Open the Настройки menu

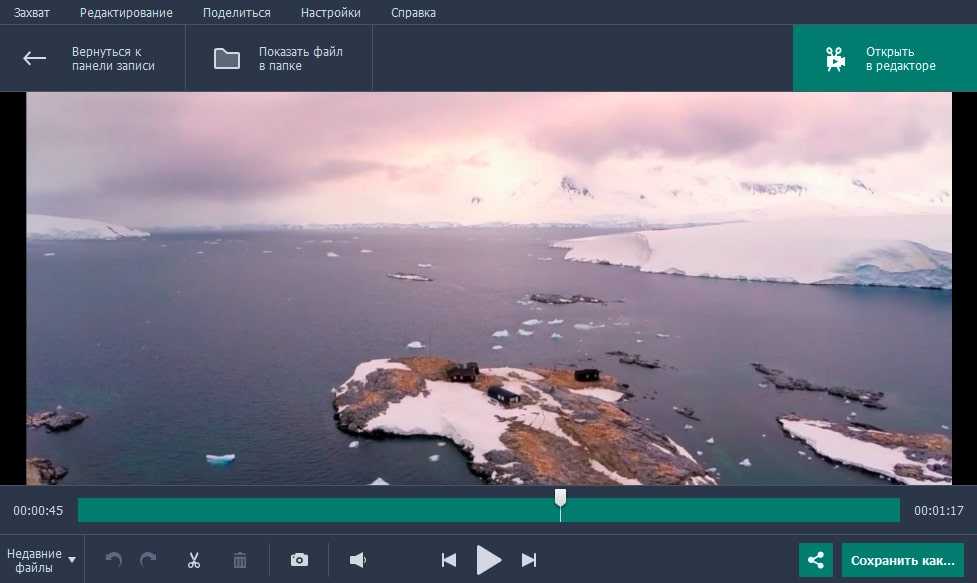click(330, 13)
